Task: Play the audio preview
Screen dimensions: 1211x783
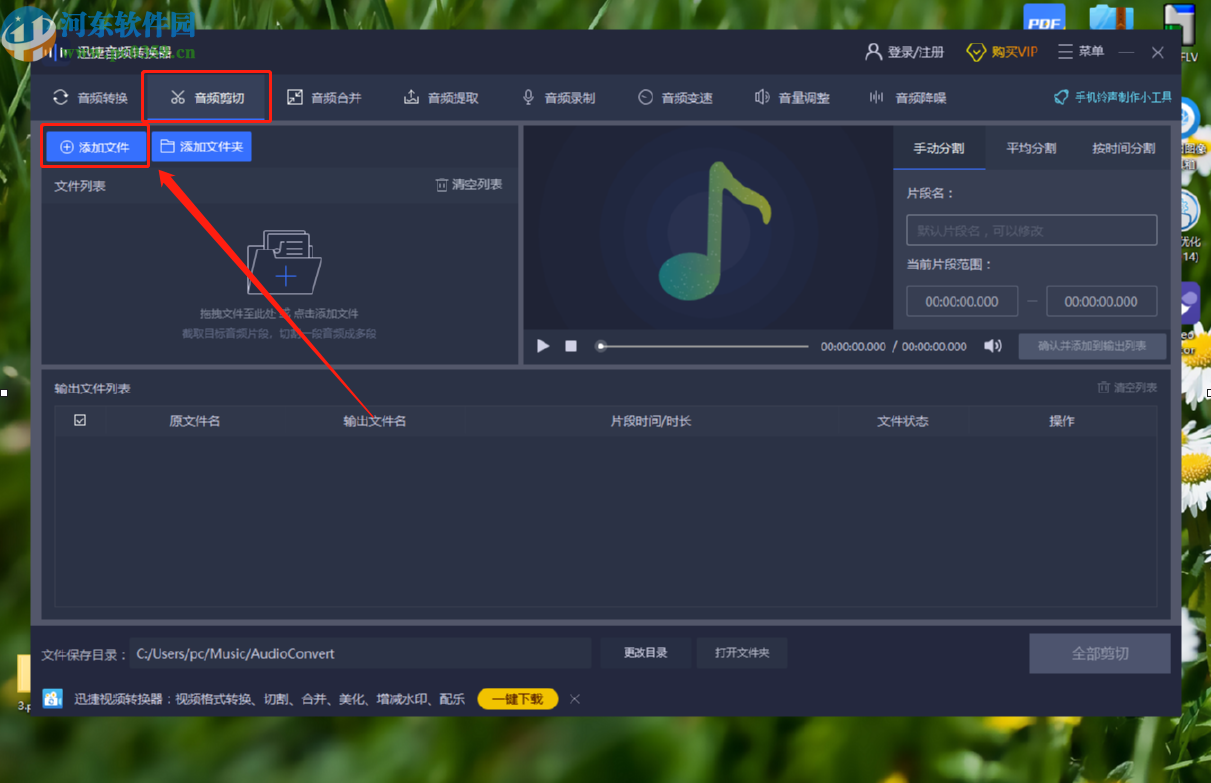Action: [543, 346]
